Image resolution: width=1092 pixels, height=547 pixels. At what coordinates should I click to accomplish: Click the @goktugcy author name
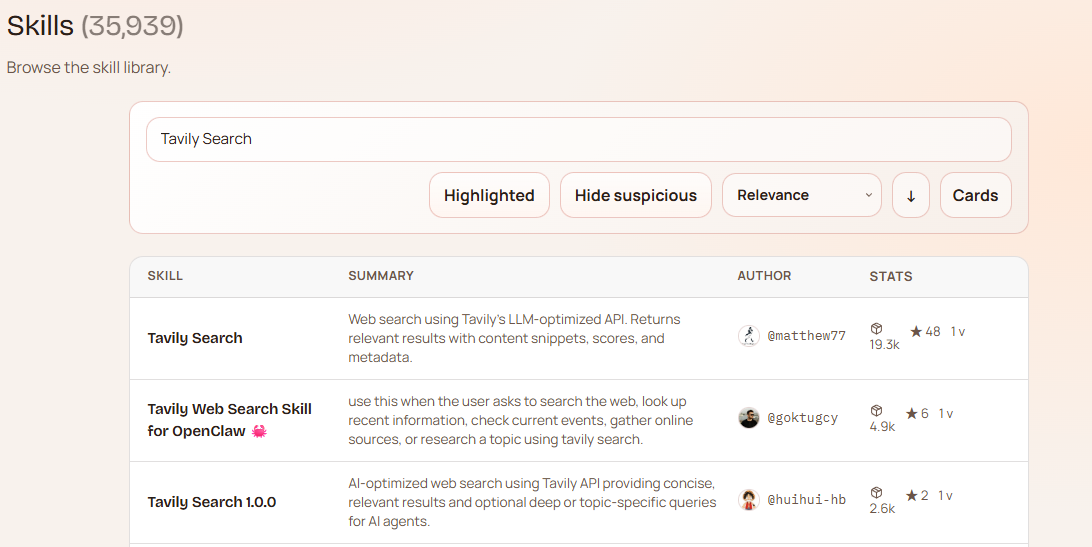tap(803, 418)
